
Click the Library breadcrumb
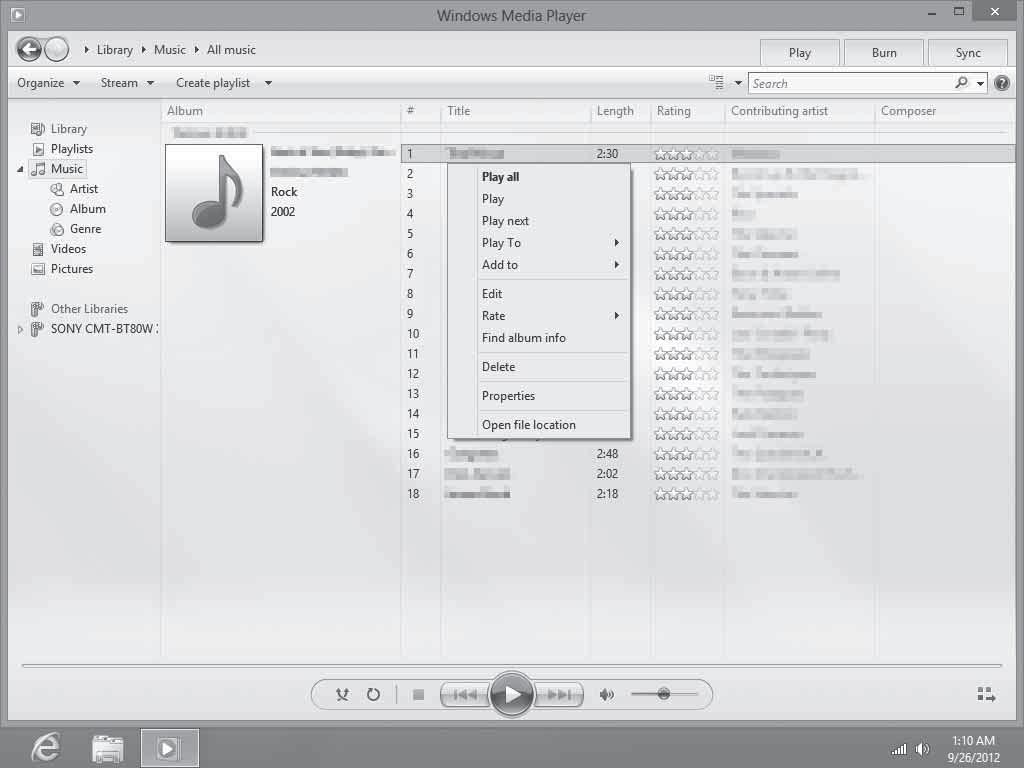pos(114,50)
